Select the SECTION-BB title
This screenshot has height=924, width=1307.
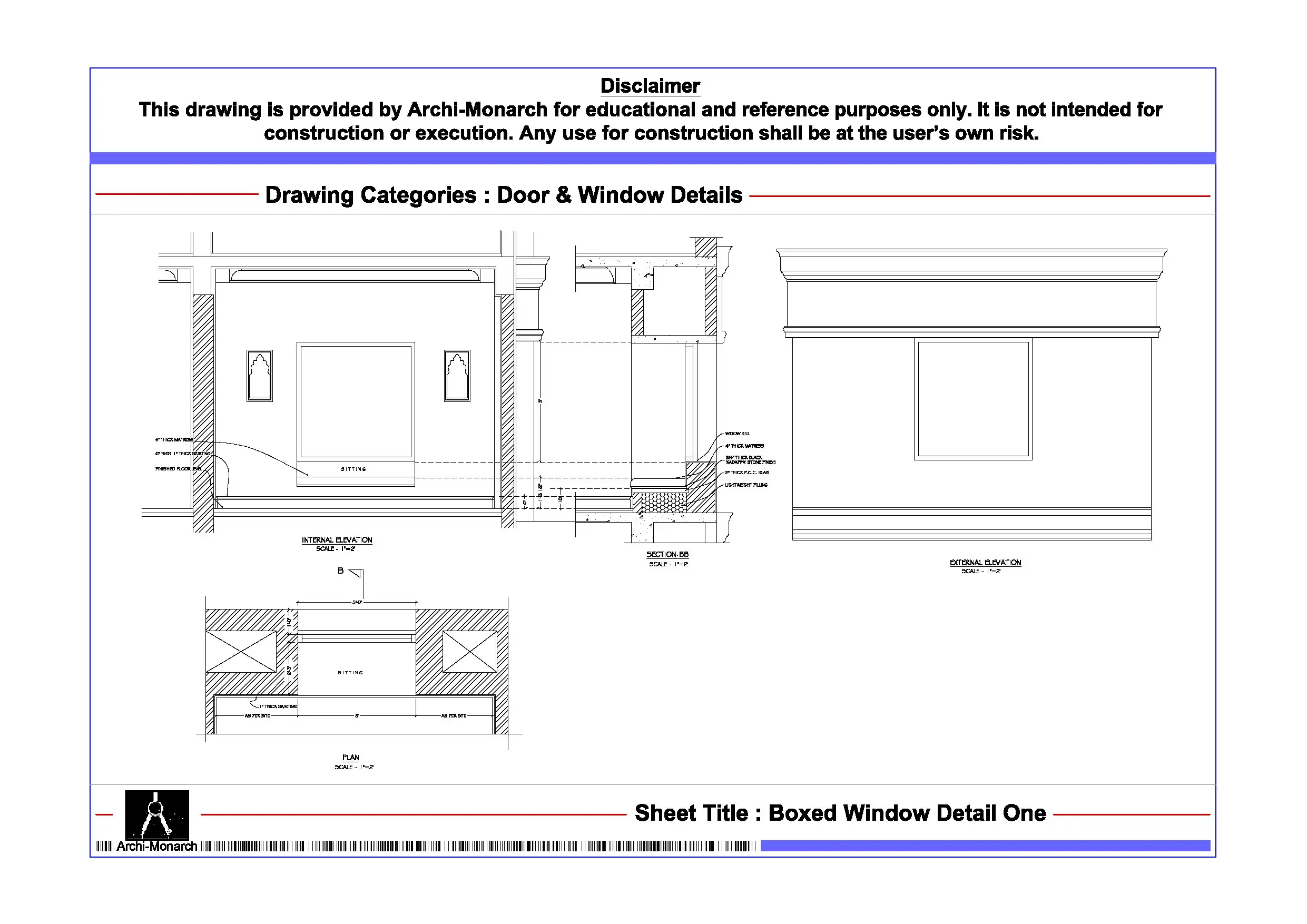667,554
